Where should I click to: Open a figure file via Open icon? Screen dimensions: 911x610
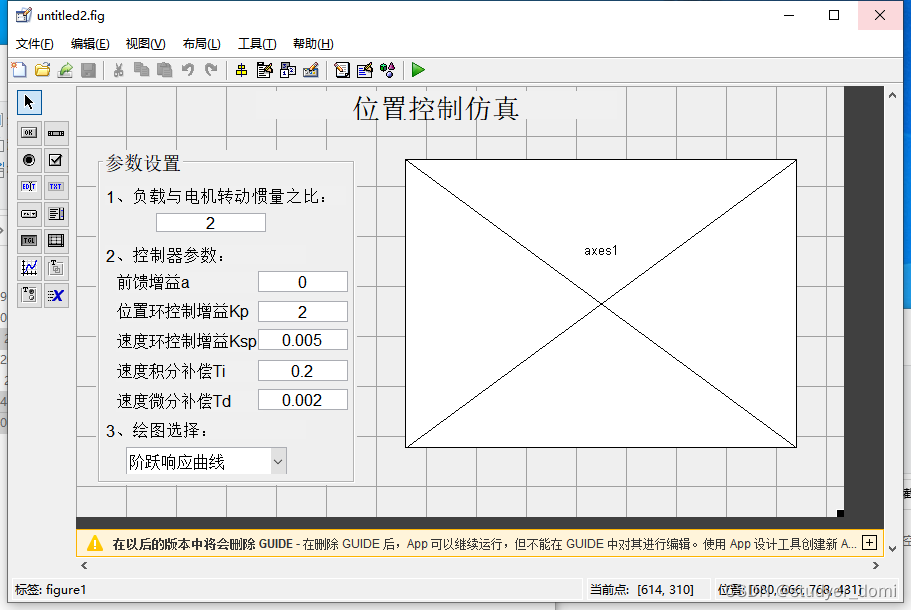[x=42, y=70]
